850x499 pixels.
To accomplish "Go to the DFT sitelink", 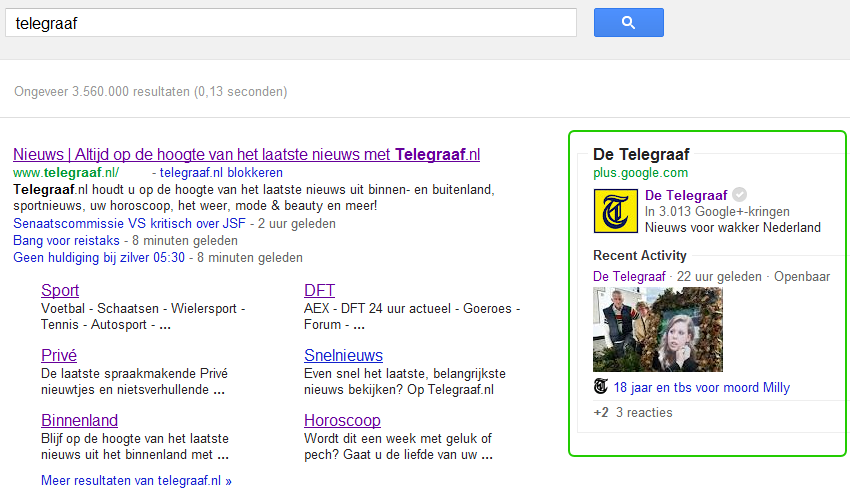I will pyautogui.click(x=319, y=291).
